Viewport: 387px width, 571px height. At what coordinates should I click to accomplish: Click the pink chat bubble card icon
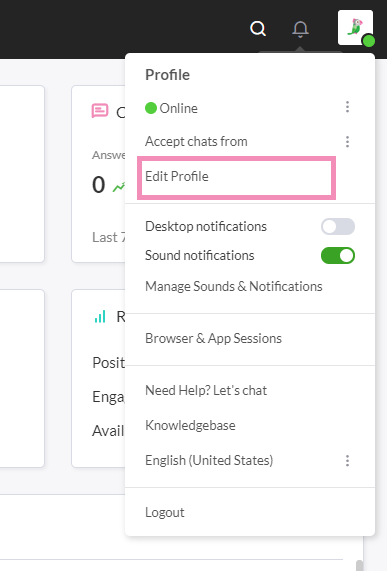[x=100, y=111]
